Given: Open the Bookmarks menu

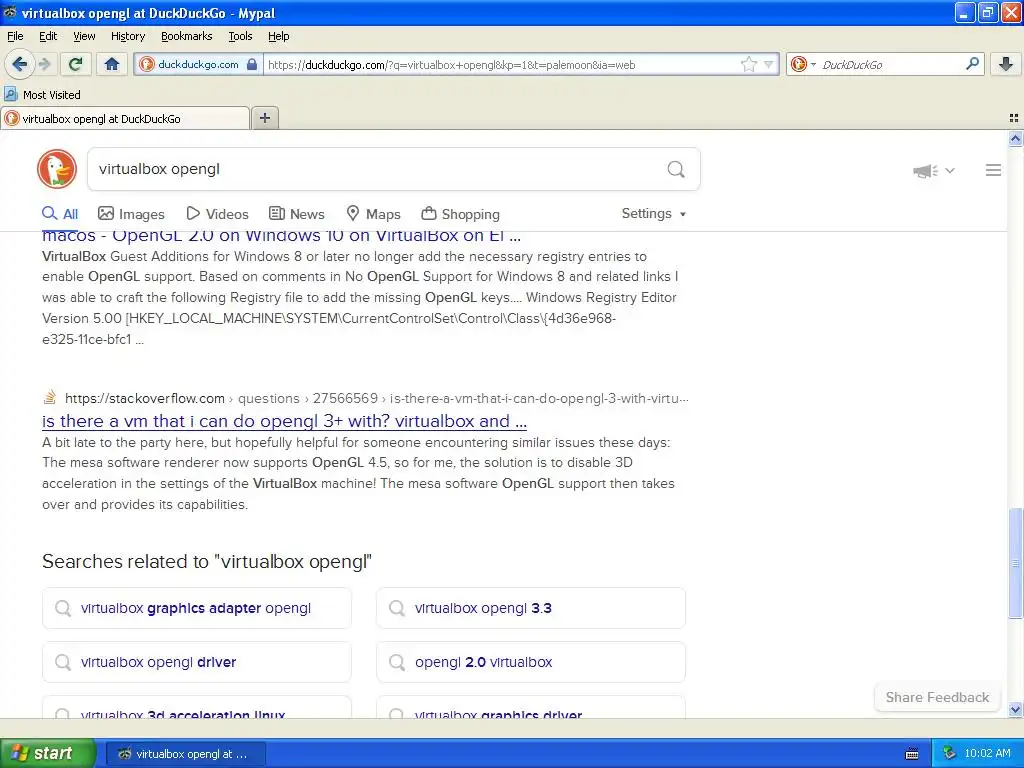Looking at the screenshot, I should click(186, 36).
